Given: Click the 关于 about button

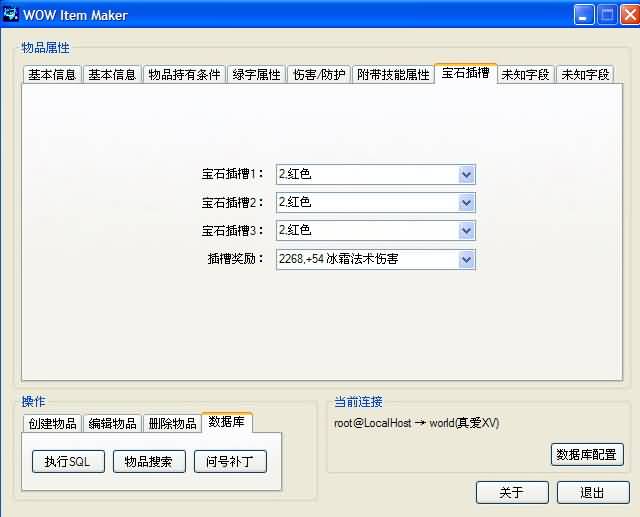Looking at the screenshot, I should click(x=512, y=492).
